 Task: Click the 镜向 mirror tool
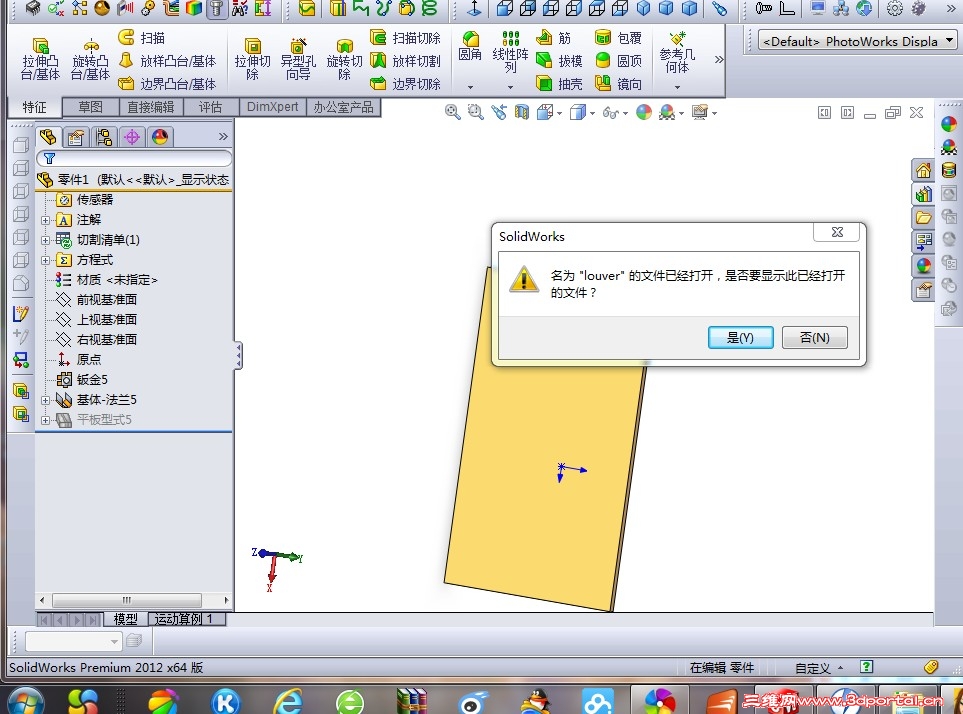[618, 83]
